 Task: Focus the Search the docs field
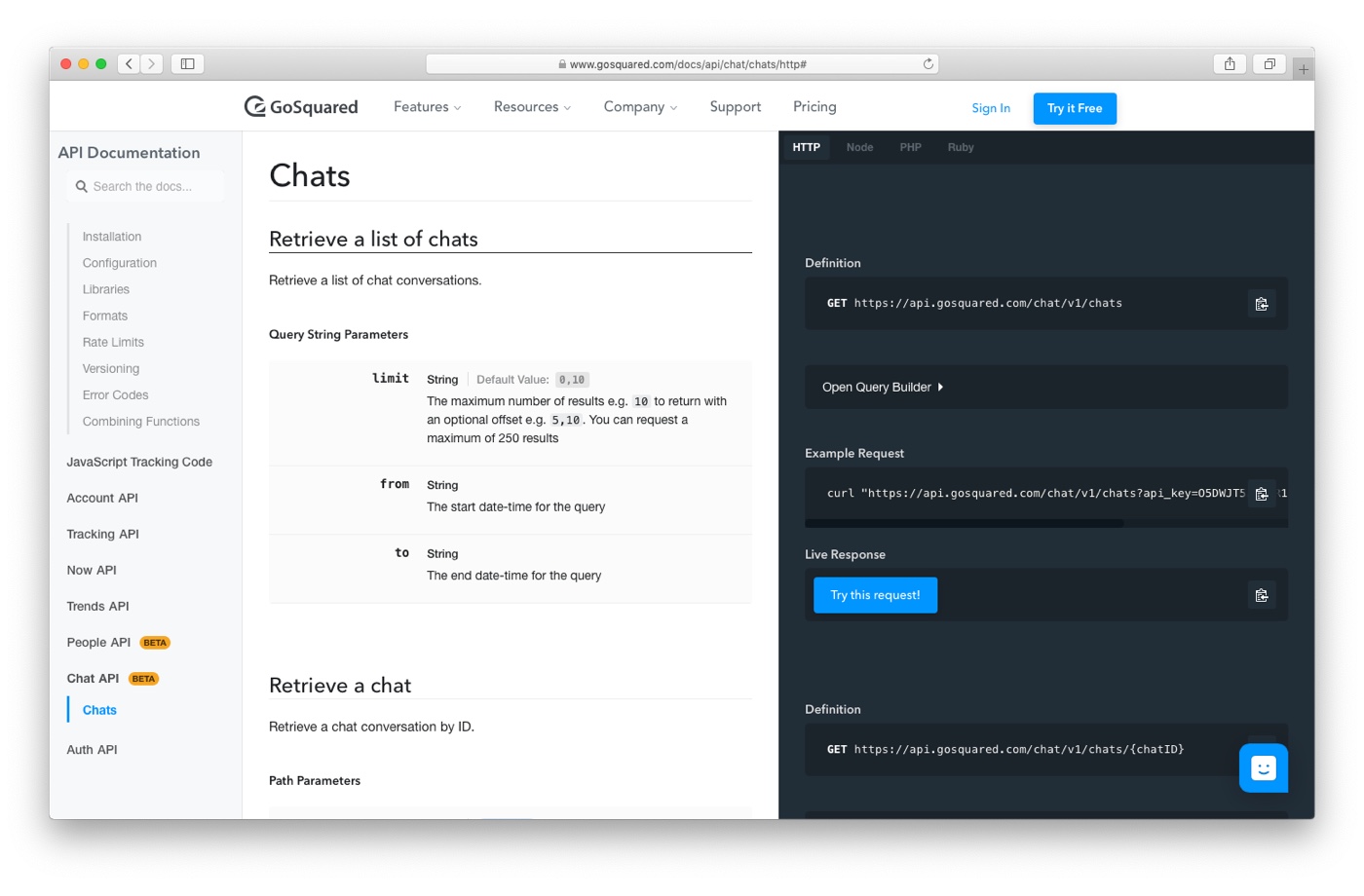151,187
